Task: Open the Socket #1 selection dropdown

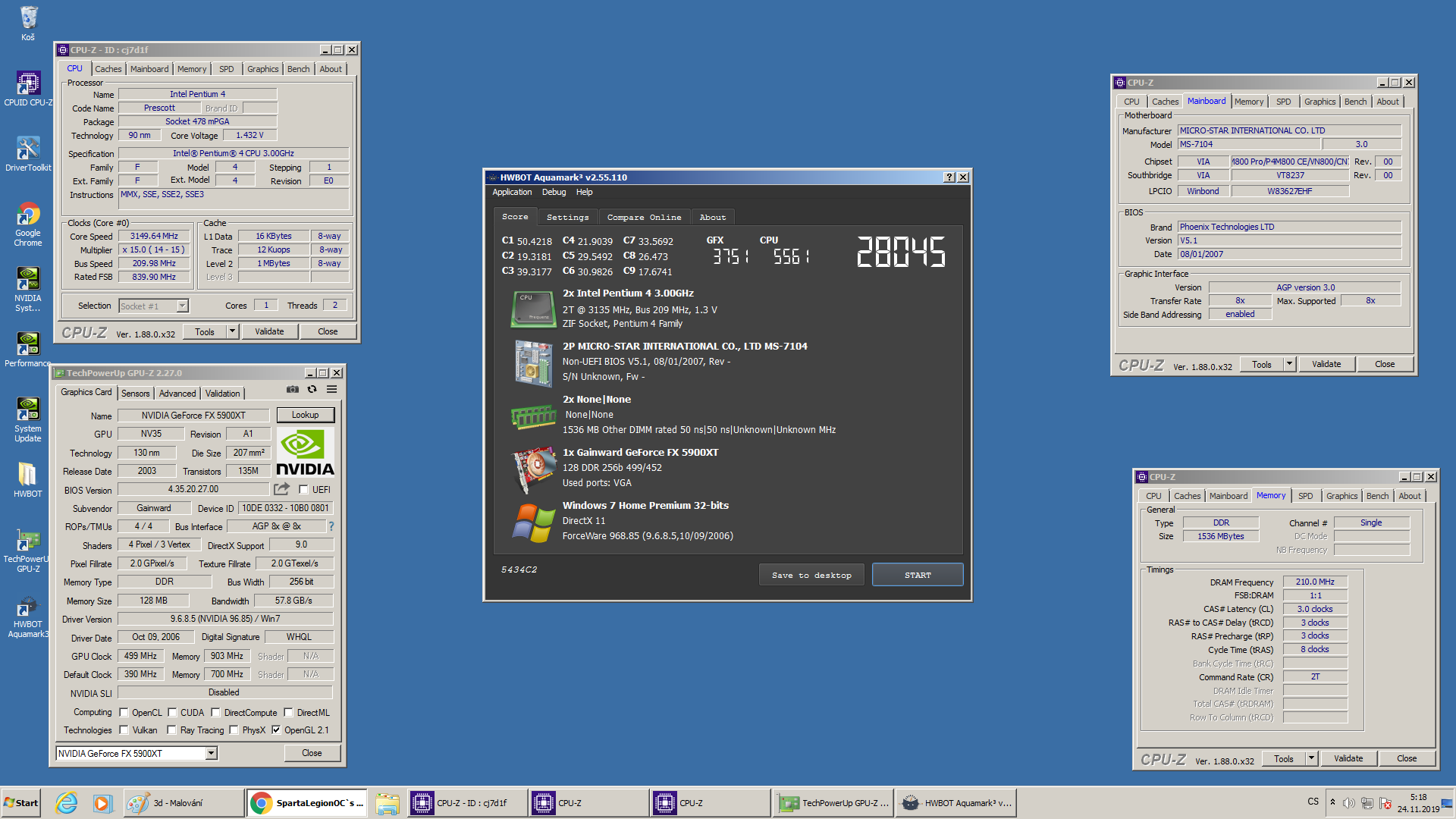Action: point(154,306)
